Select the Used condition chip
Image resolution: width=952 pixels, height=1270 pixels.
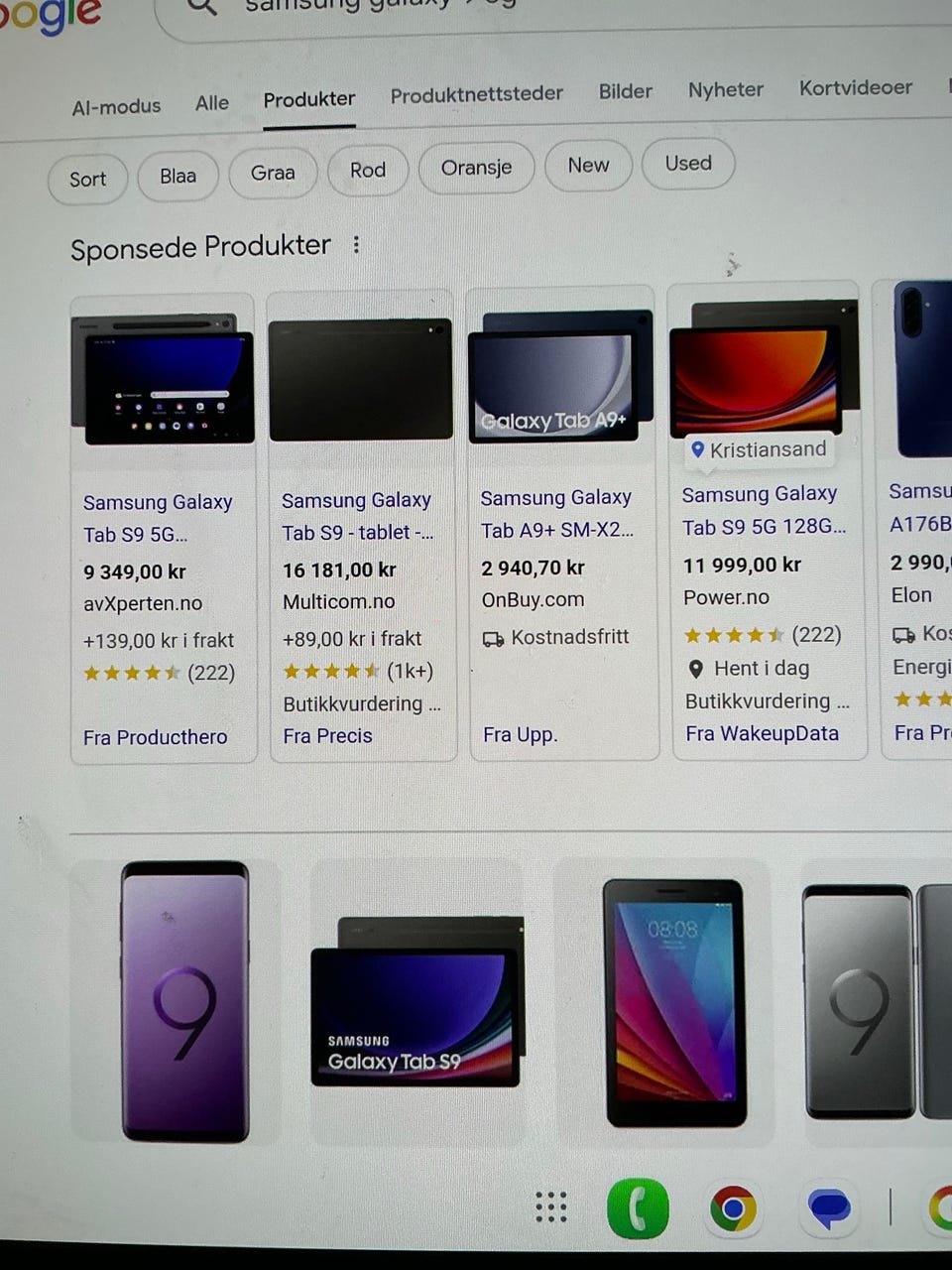(688, 163)
